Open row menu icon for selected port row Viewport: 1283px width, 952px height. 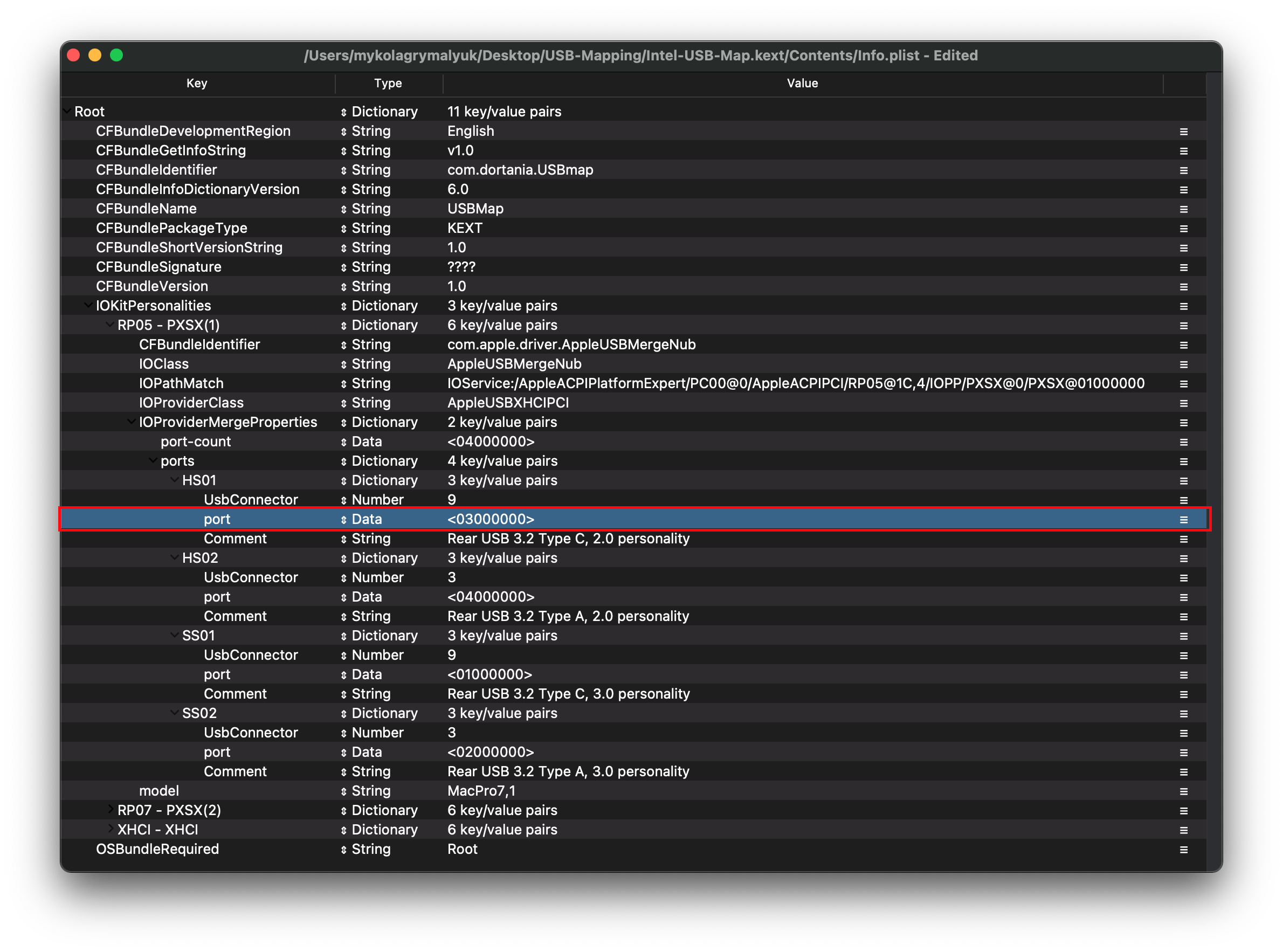1183,520
